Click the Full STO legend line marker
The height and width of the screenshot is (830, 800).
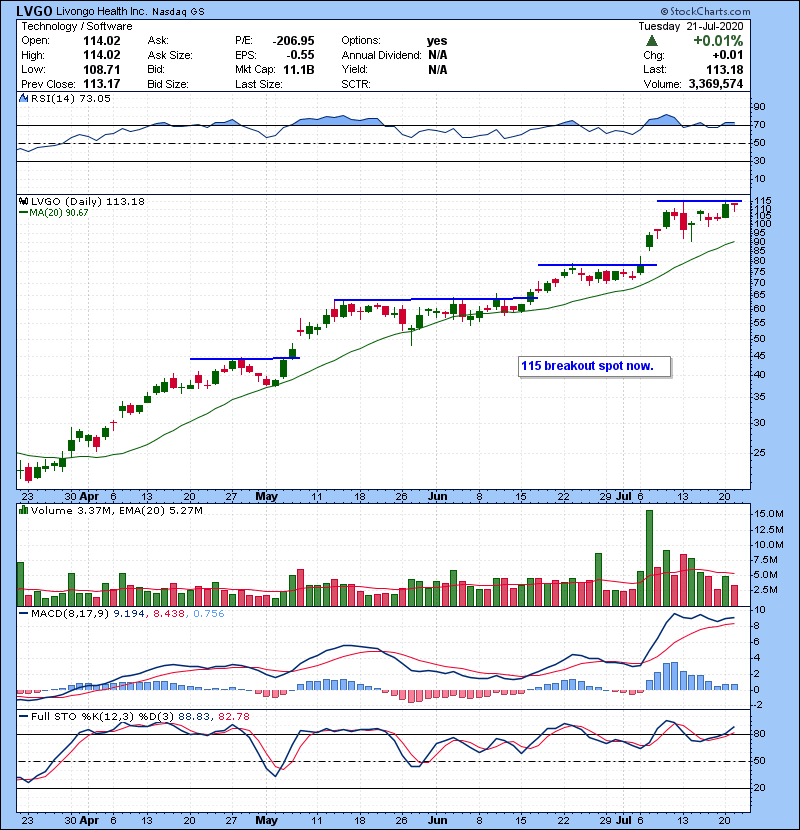23,717
